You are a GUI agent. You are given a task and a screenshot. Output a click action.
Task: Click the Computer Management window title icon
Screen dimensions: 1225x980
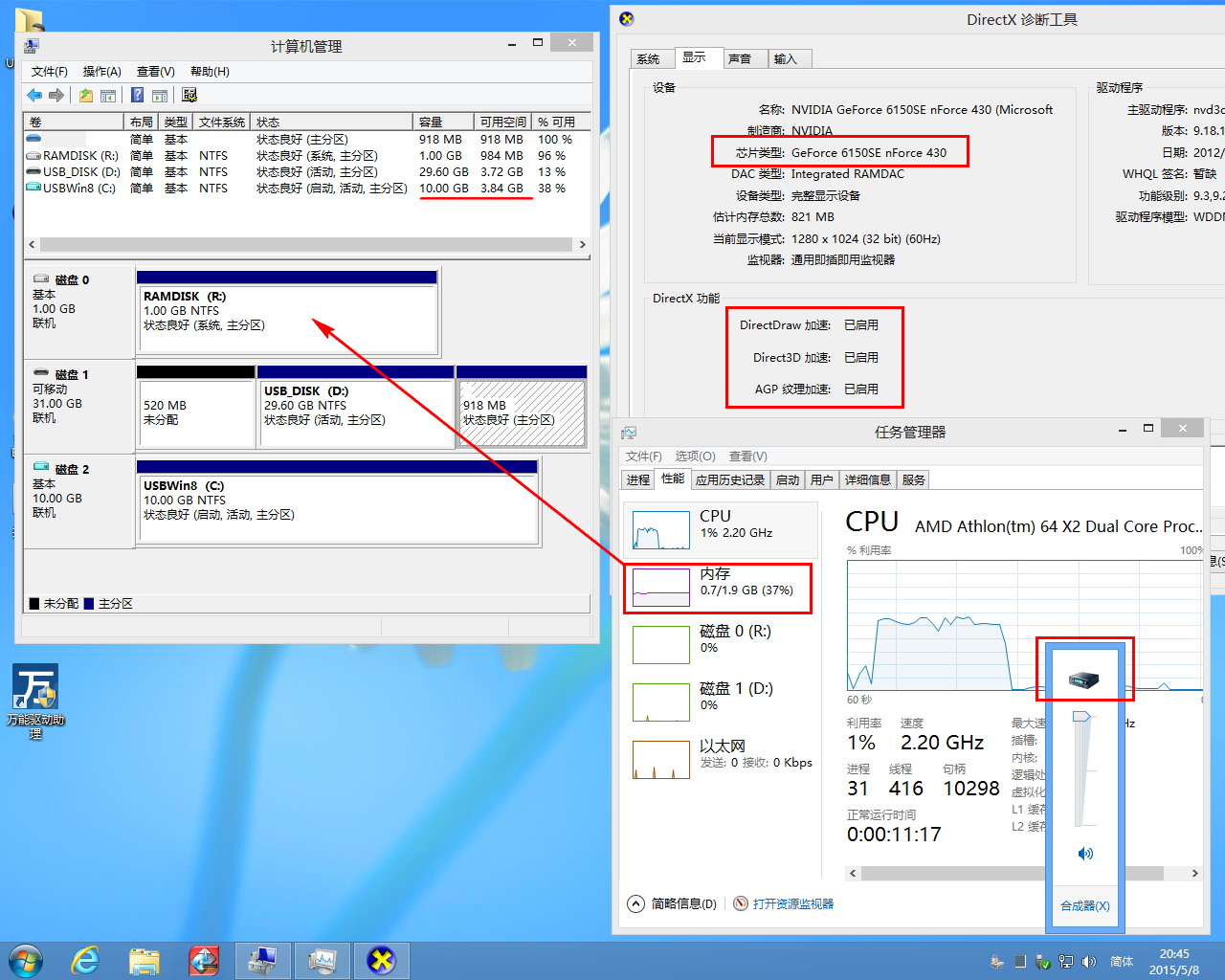[32, 46]
